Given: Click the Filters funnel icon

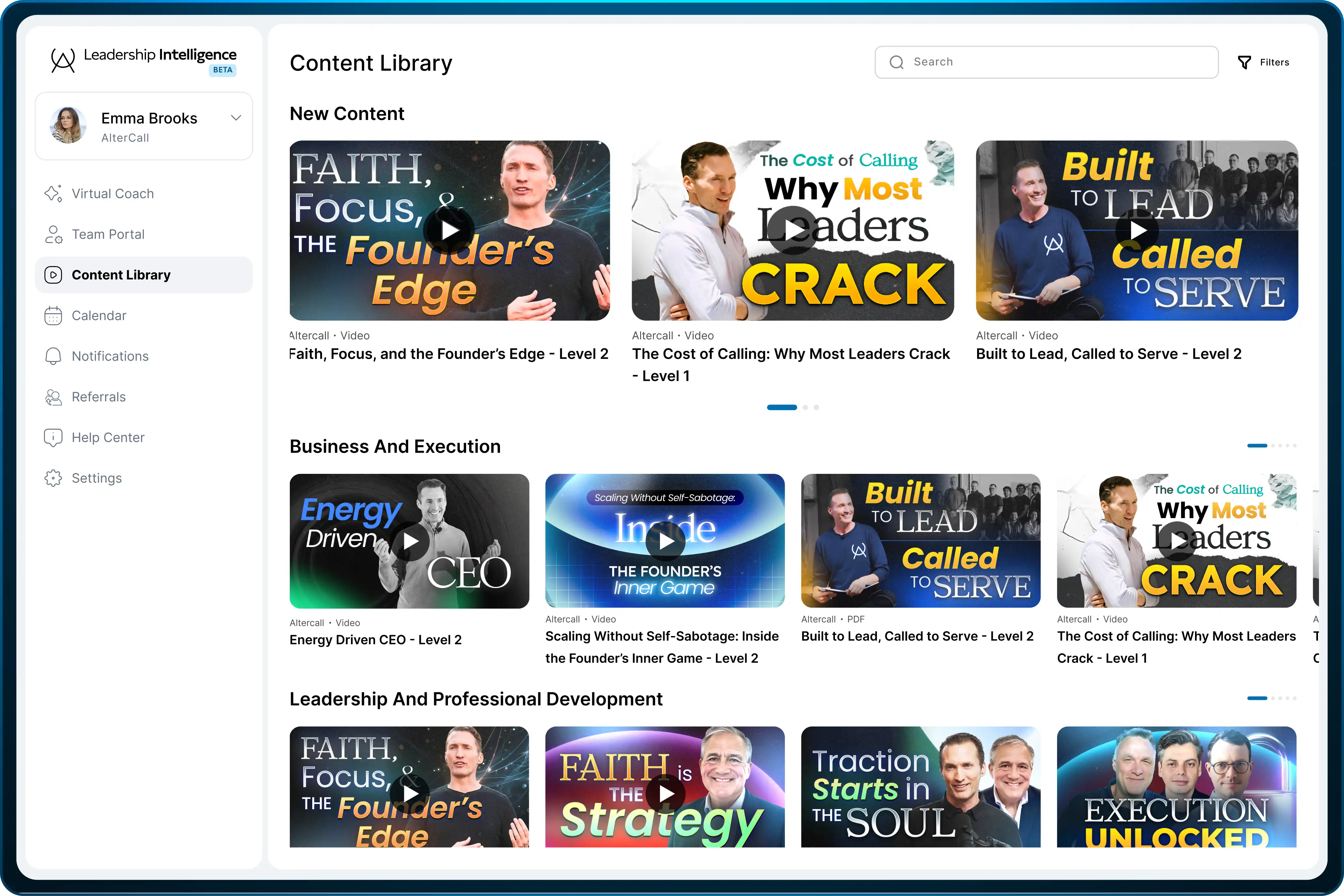Looking at the screenshot, I should pos(1244,62).
